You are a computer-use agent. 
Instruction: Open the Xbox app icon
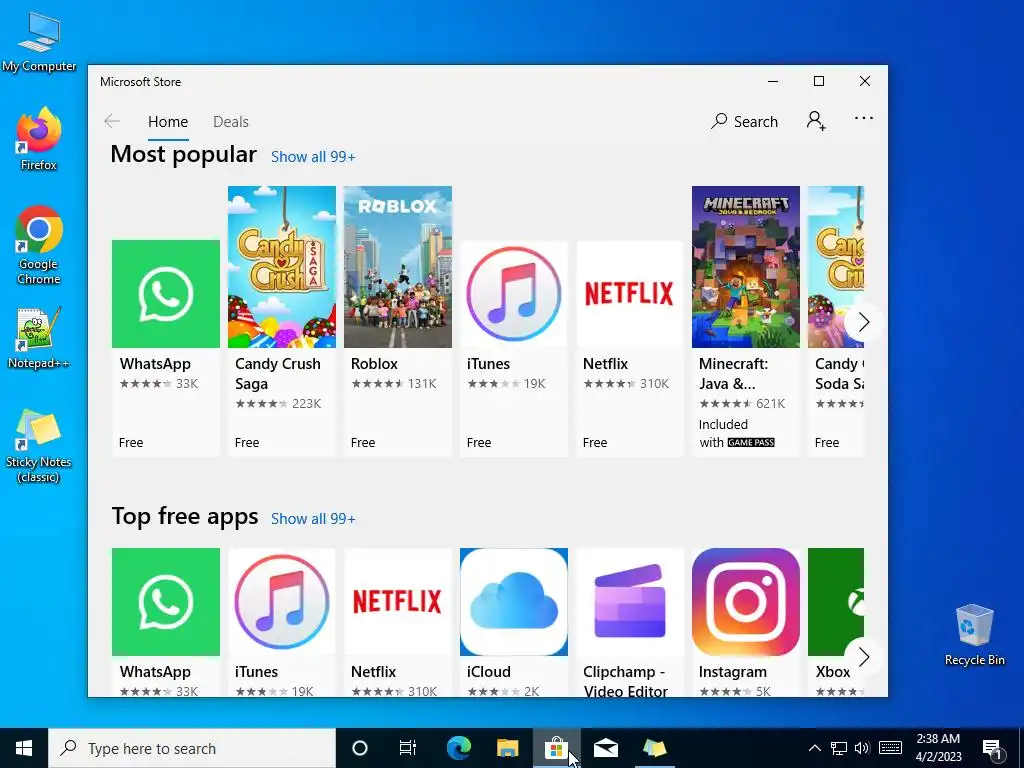tap(836, 601)
